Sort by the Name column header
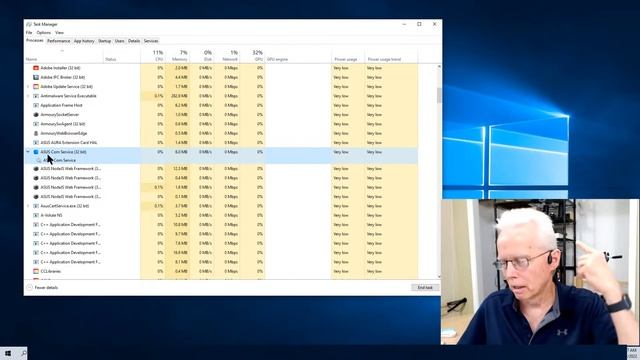Image resolution: width=640 pixels, height=360 pixels. (64, 55)
